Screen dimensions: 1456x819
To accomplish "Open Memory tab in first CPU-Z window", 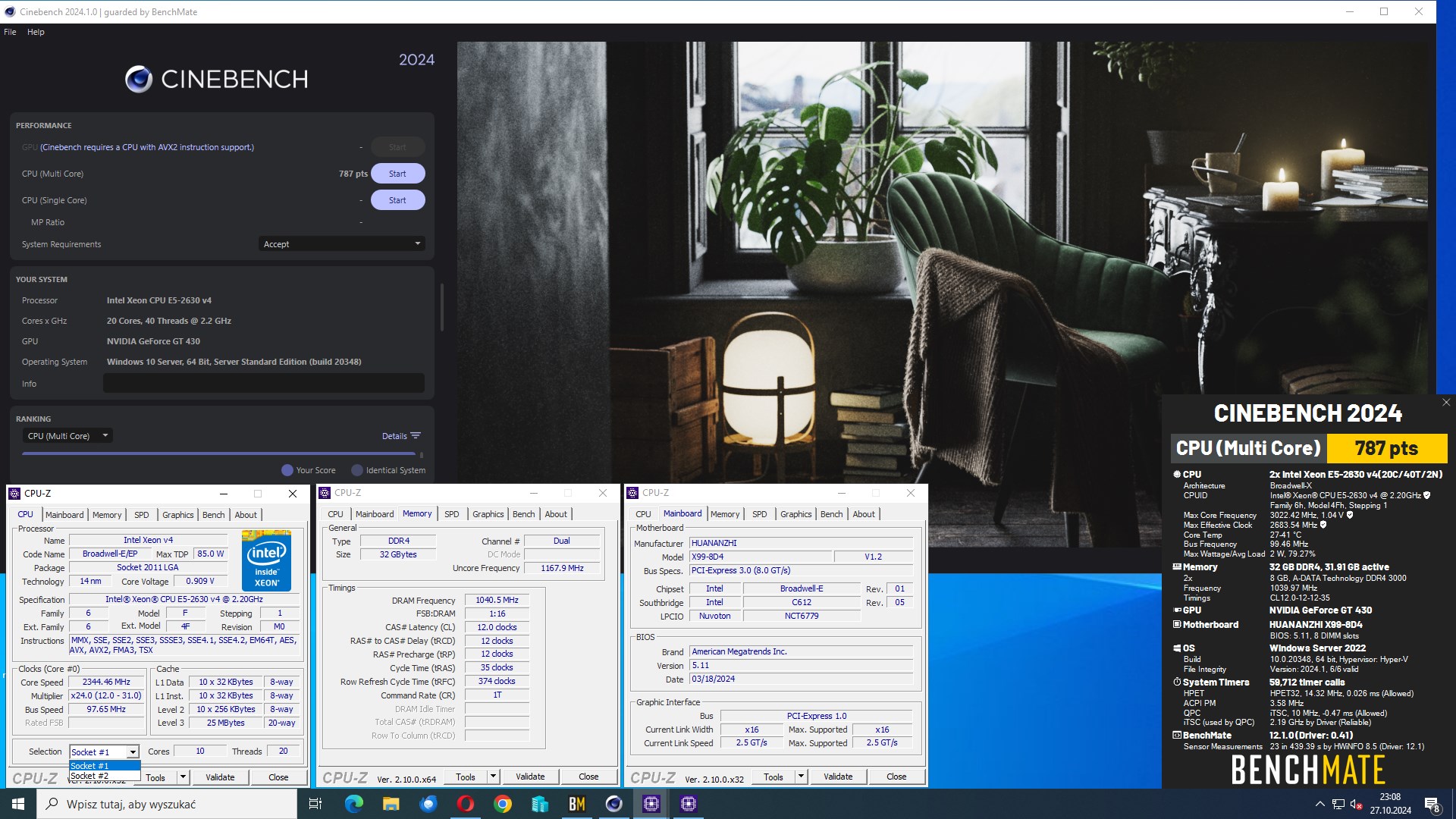I will [107, 515].
